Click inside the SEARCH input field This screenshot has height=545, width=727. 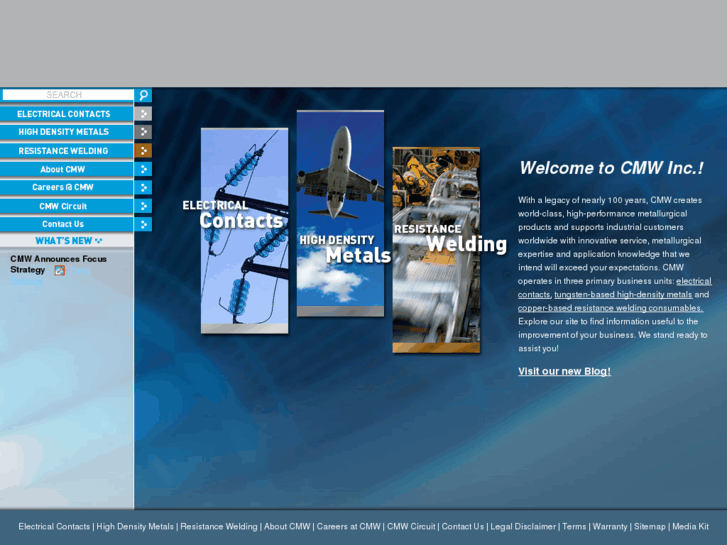pos(68,95)
